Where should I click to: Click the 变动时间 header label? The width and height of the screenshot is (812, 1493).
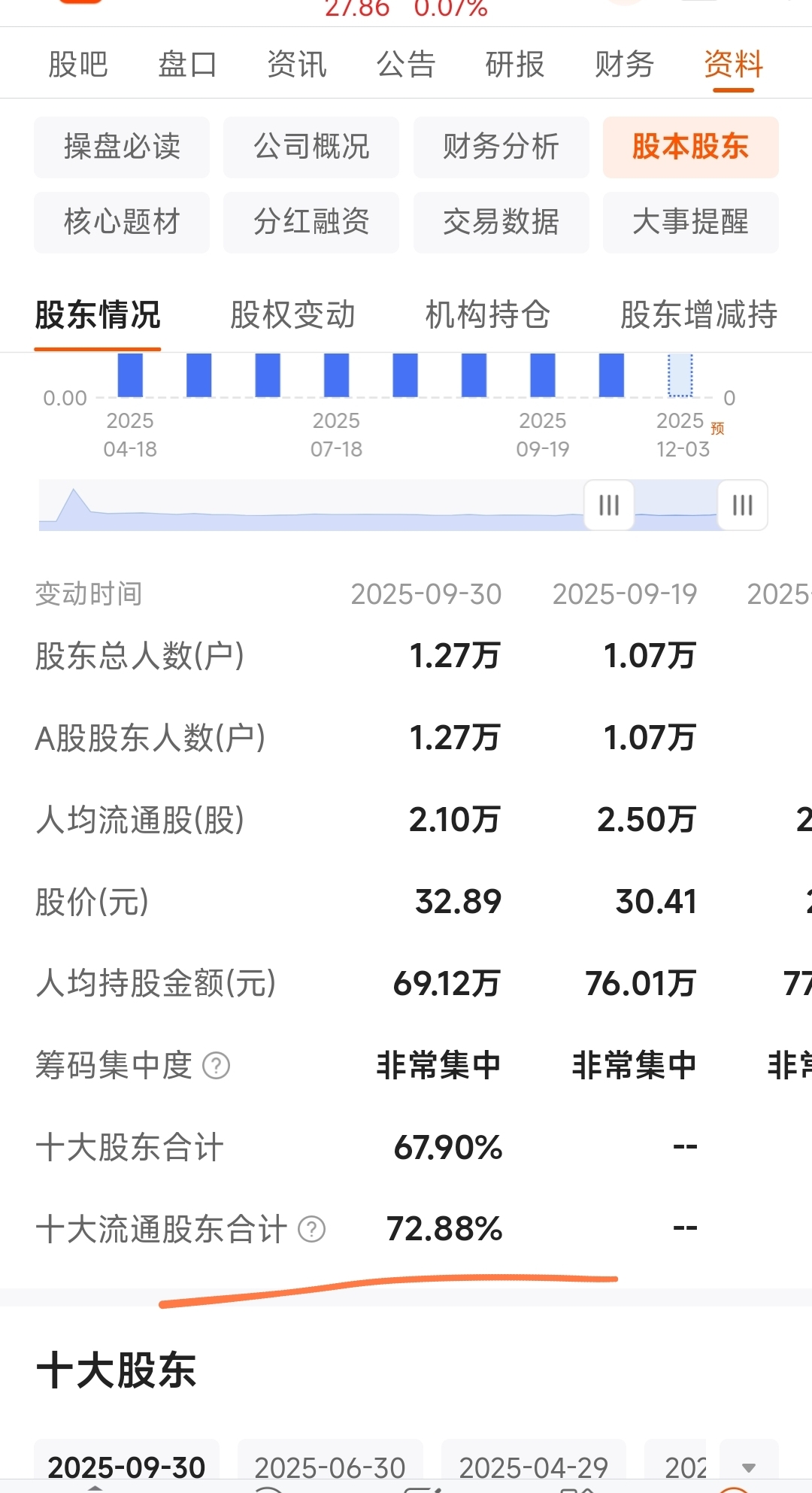tap(89, 594)
